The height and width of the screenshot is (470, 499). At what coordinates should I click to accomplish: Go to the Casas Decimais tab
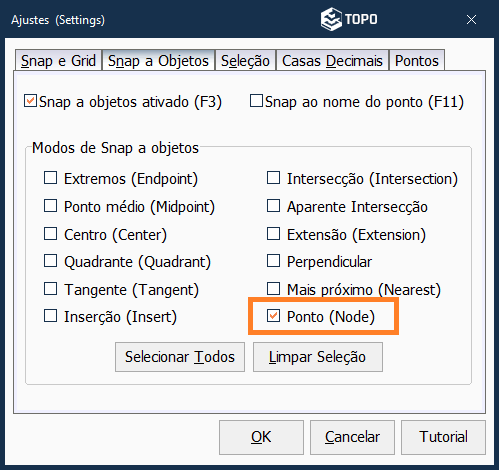coord(332,61)
